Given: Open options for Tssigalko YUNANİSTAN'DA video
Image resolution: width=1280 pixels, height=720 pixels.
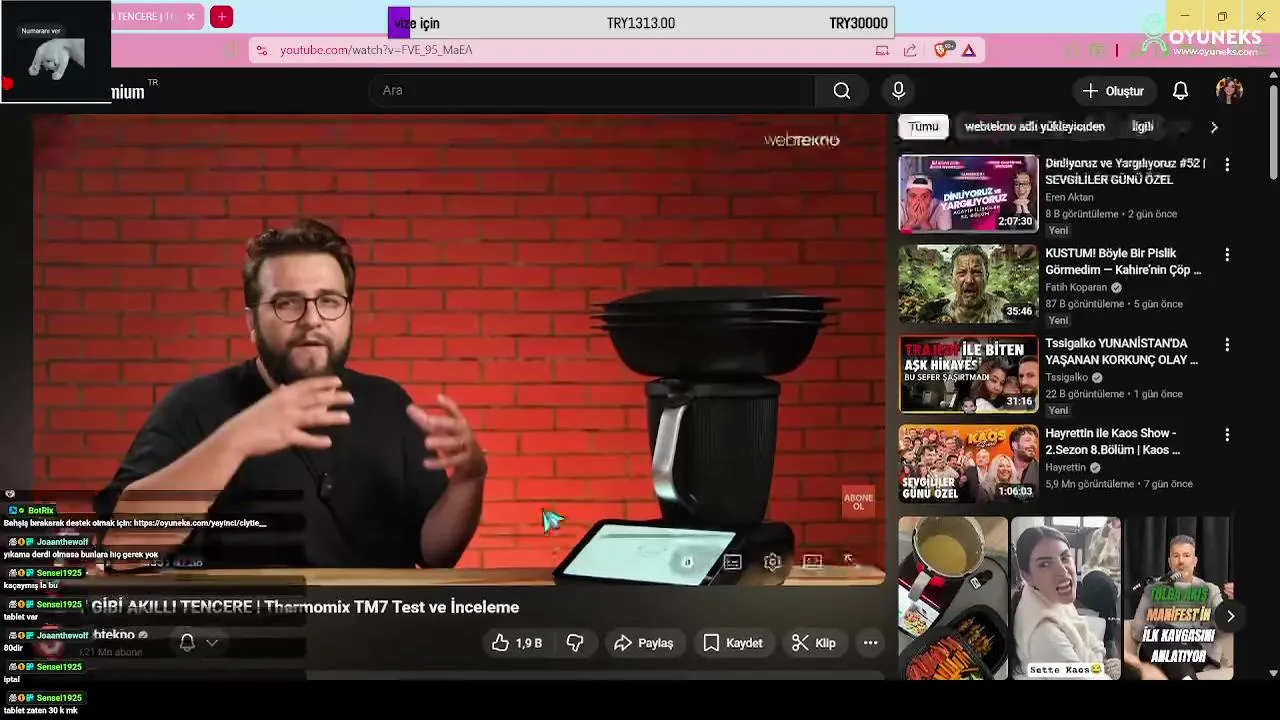Looking at the screenshot, I should (1227, 344).
